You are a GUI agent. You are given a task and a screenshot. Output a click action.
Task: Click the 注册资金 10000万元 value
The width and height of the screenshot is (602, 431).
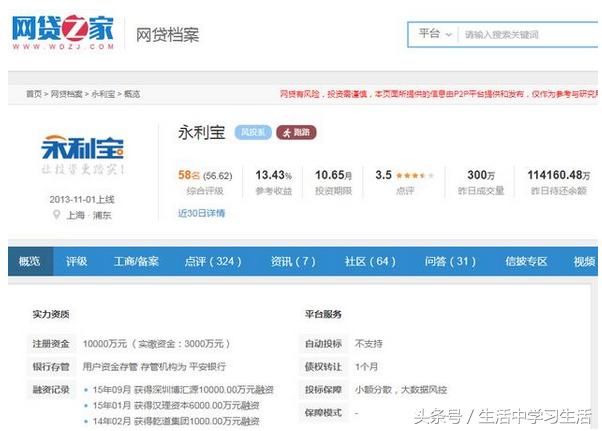(157, 343)
